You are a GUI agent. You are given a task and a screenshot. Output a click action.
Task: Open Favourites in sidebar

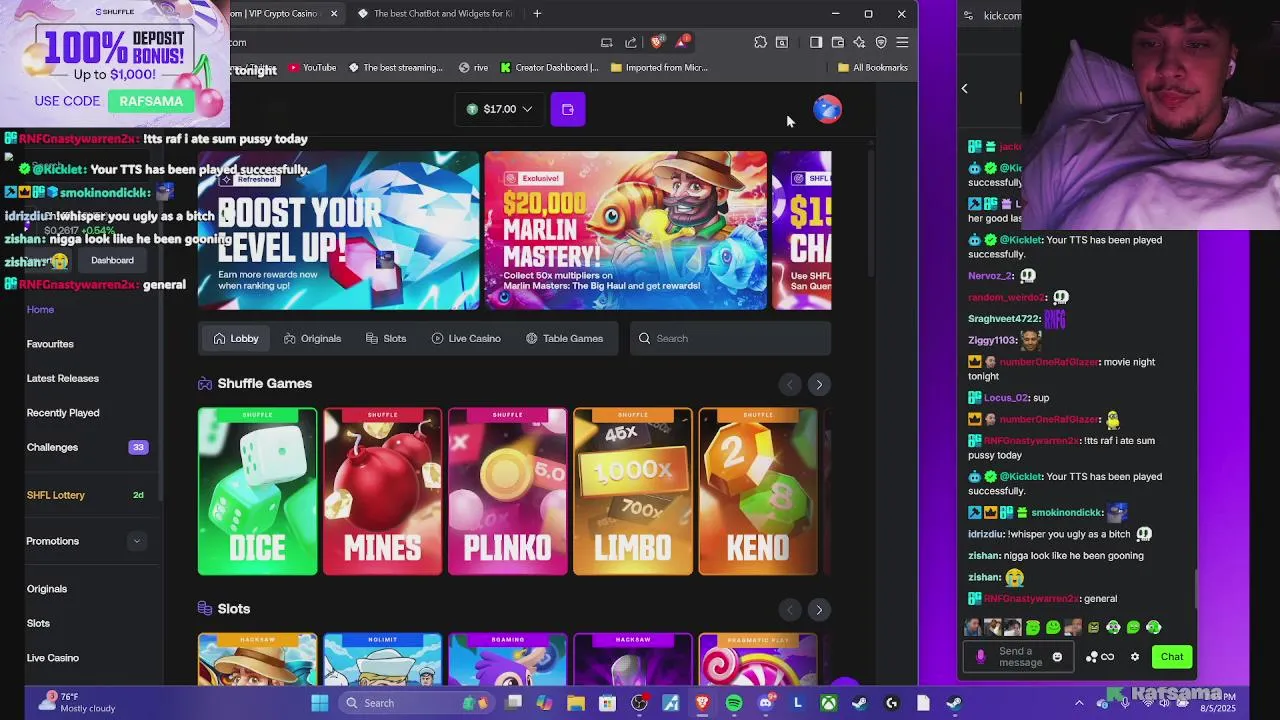pyautogui.click(x=50, y=344)
